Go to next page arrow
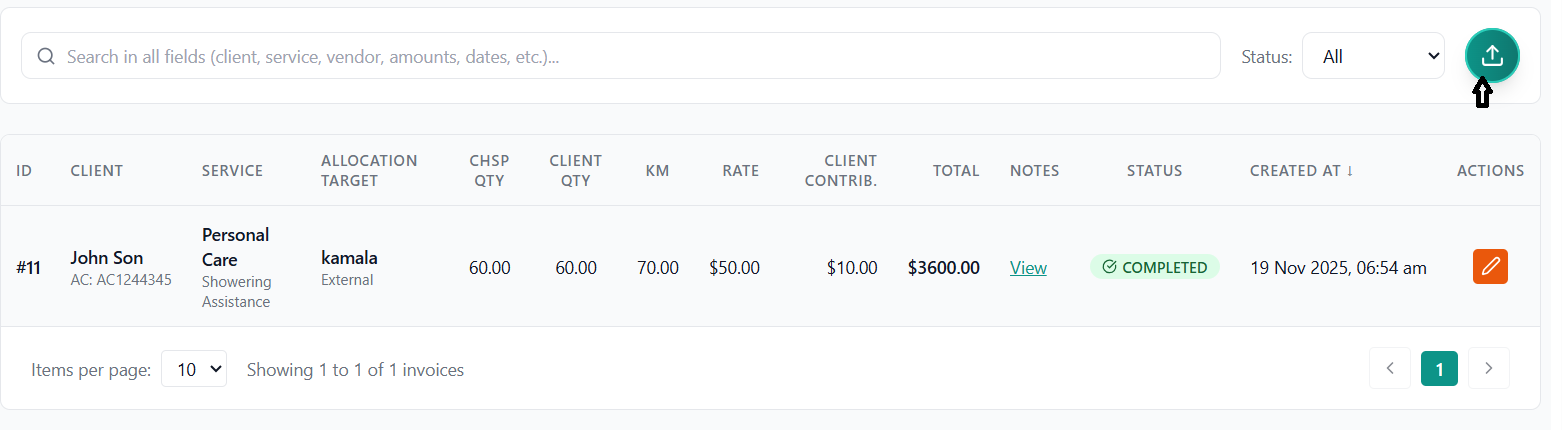The image size is (1562, 430). click(1488, 368)
